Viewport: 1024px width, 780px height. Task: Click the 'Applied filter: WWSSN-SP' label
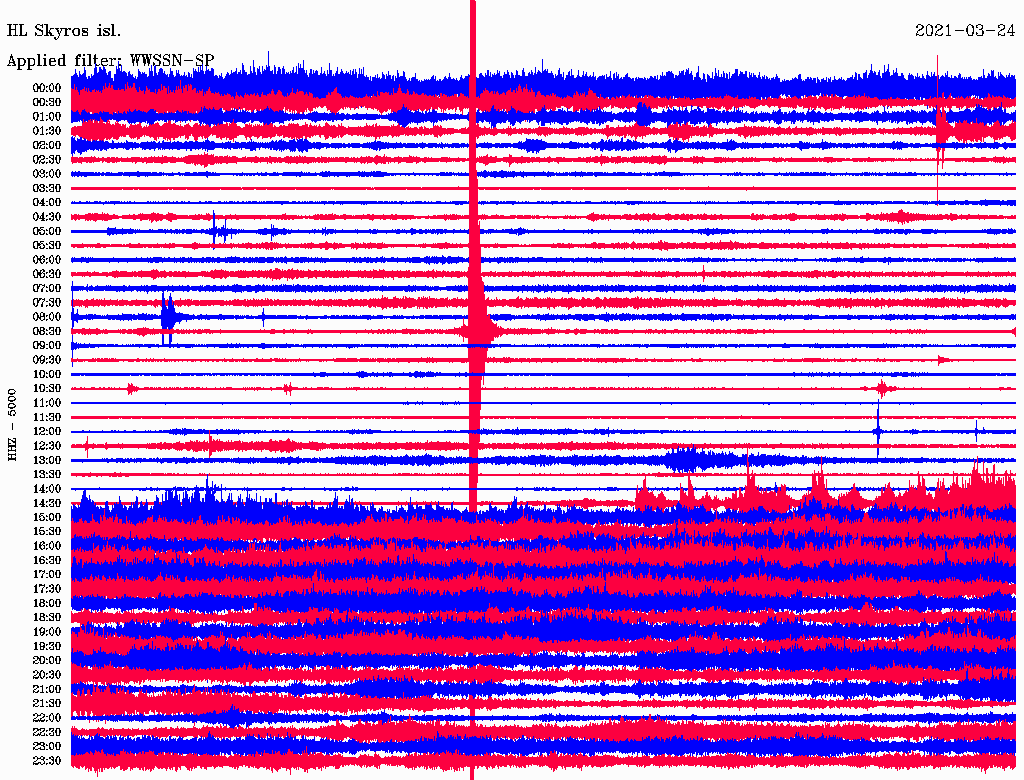(110, 61)
